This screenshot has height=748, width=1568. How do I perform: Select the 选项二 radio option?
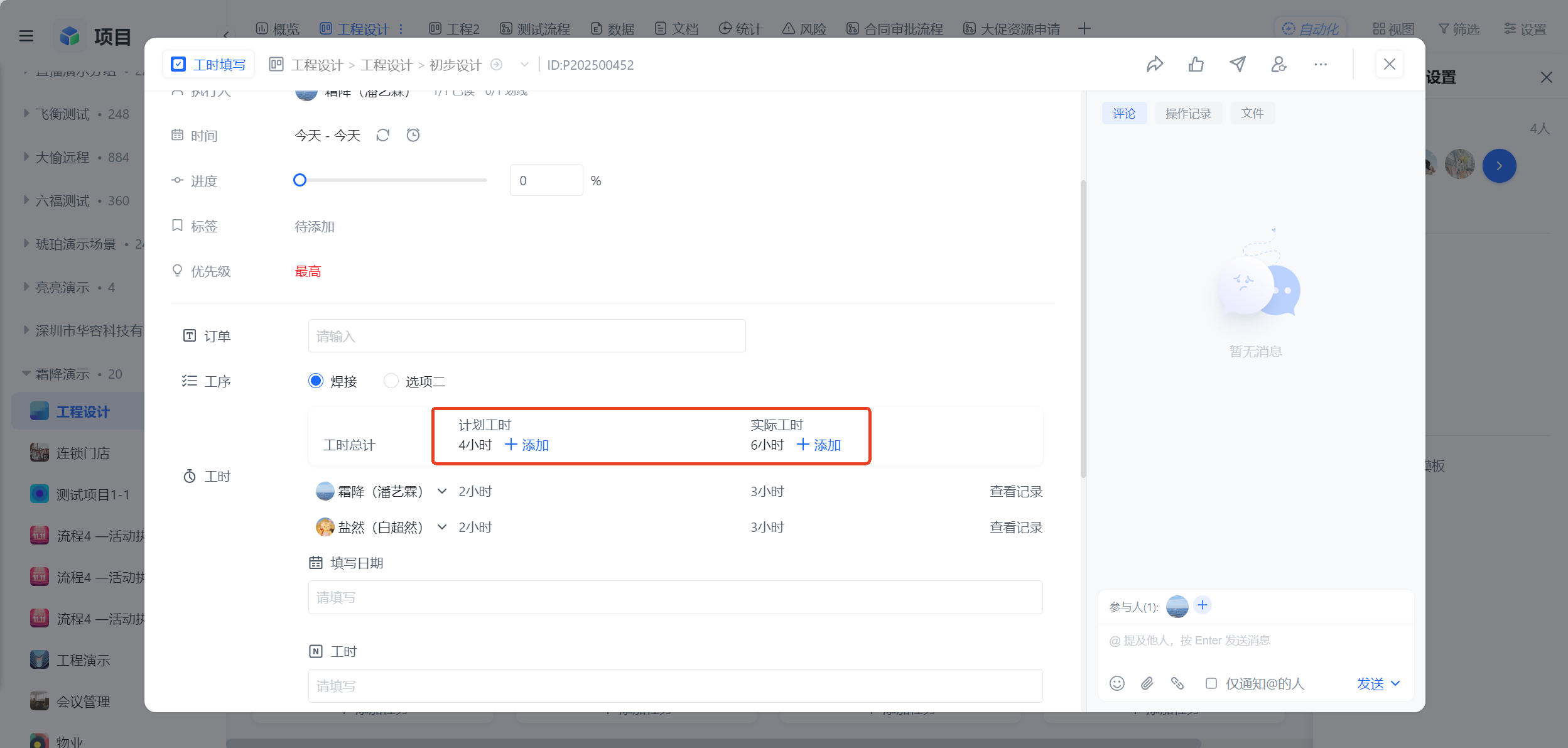(391, 381)
